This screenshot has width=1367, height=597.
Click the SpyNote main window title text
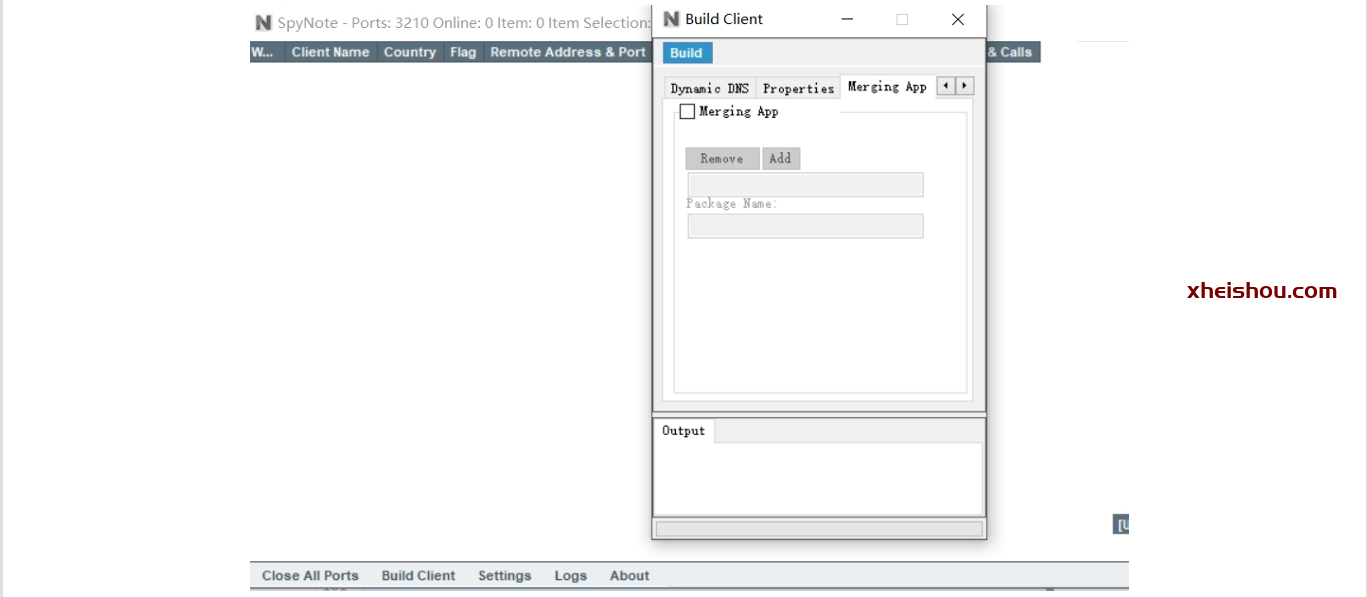point(464,22)
